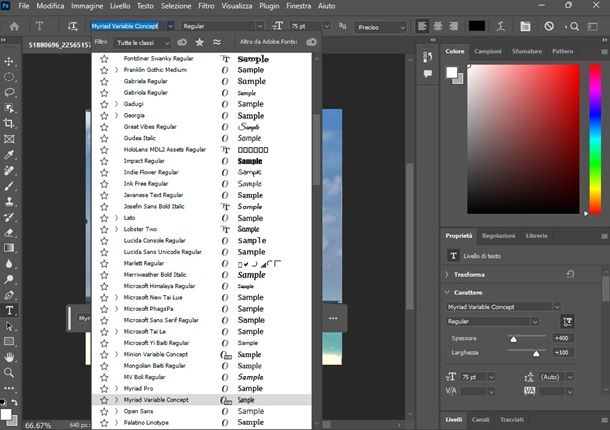The image size is (610, 430).
Task: Click the text color swatch in options bar
Action: click(477, 26)
